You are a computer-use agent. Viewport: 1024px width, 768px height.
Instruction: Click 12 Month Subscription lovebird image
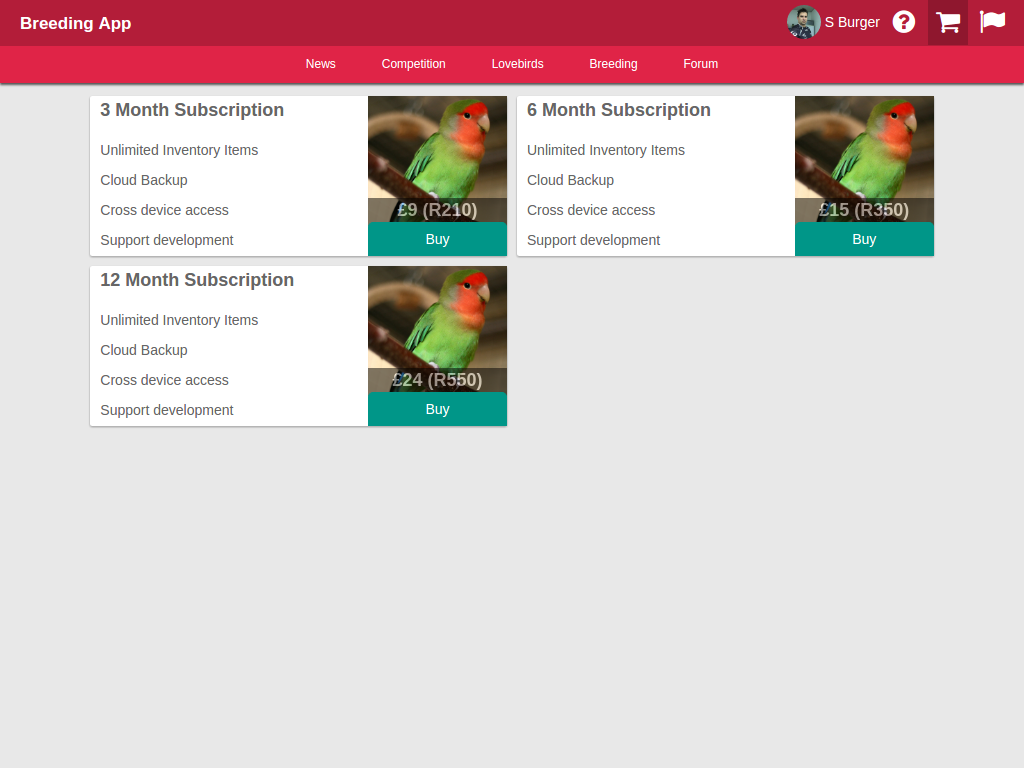(x=438, y=328)
